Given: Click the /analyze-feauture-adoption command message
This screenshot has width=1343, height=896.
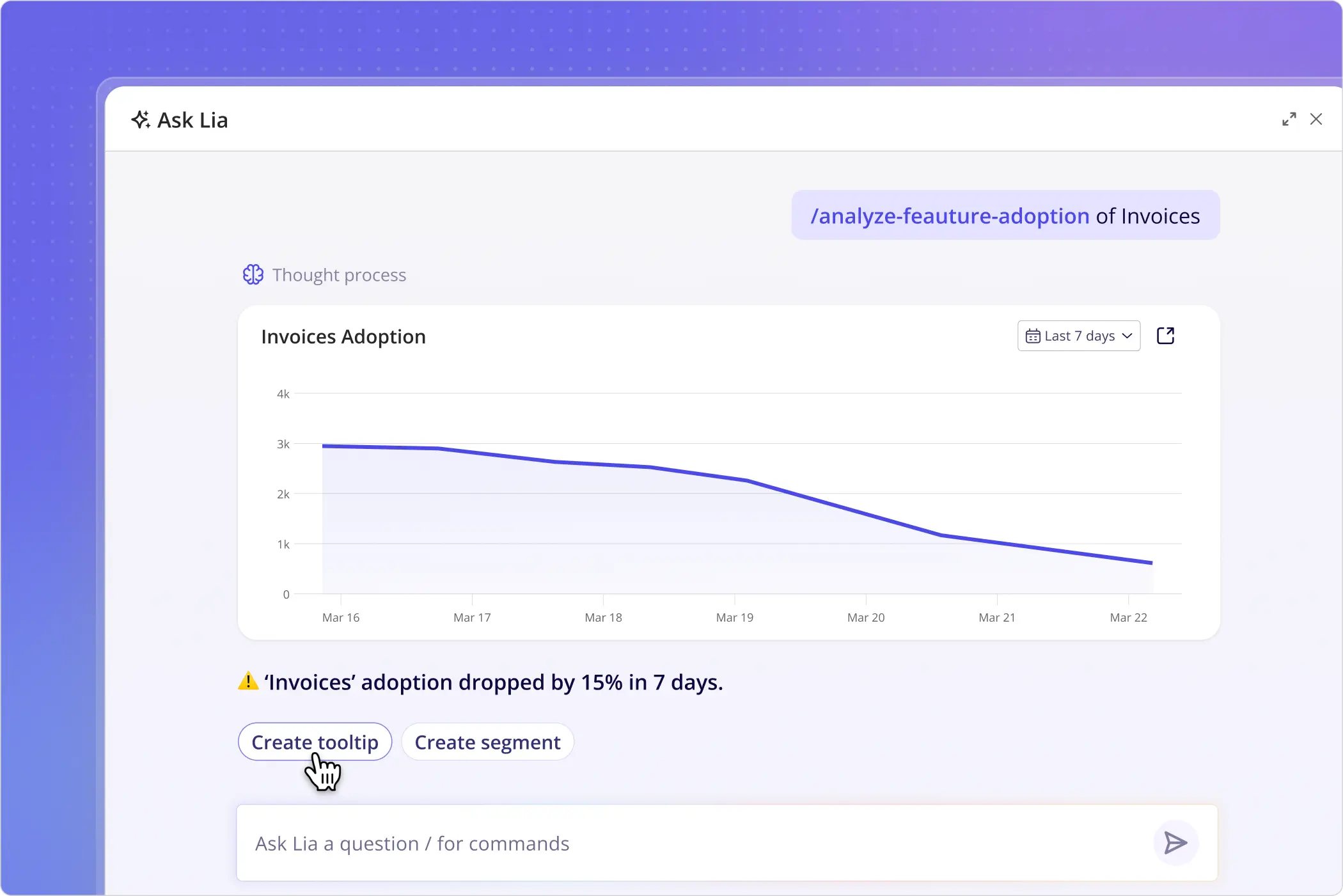Looking at the screenshot, I should click(1005, 216).
